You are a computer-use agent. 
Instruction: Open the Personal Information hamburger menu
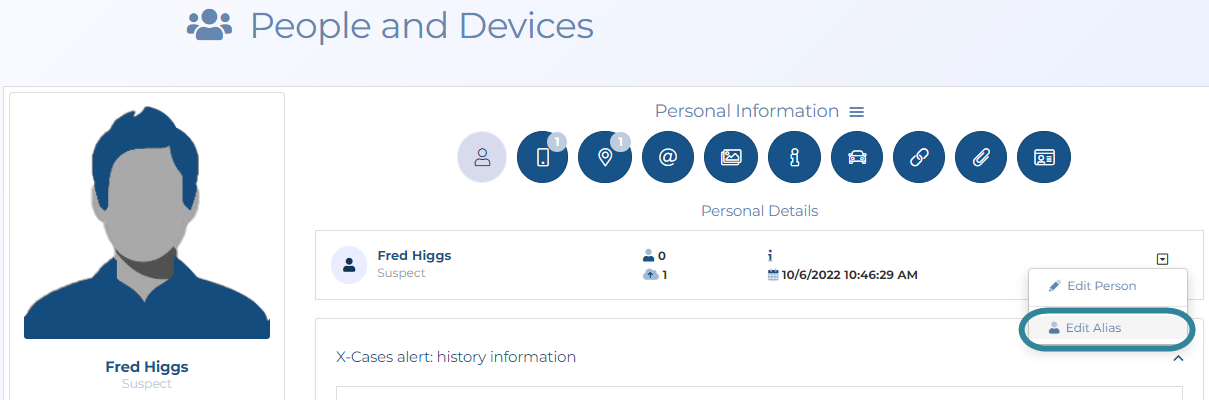pos(856,112)
